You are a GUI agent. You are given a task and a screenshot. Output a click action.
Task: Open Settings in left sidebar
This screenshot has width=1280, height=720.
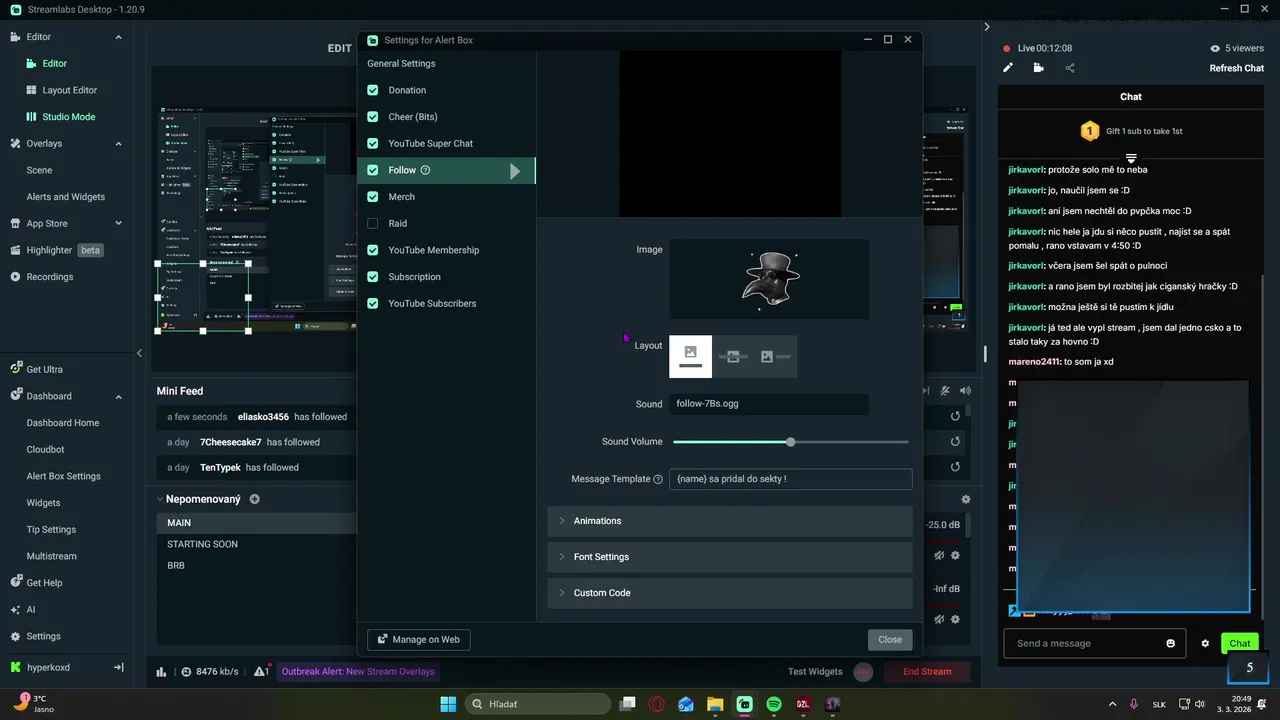35,636
